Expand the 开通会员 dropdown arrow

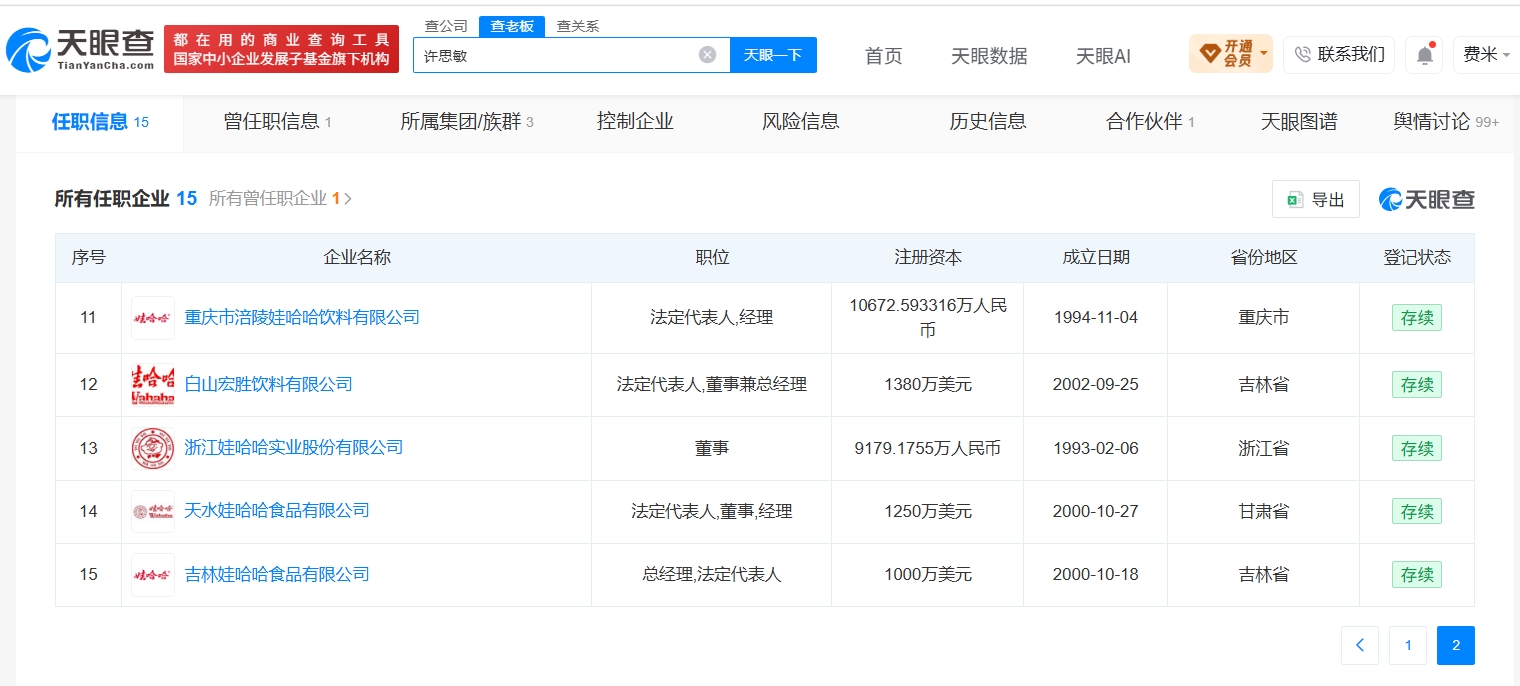pyautogui.click(x=1264, y=53)
